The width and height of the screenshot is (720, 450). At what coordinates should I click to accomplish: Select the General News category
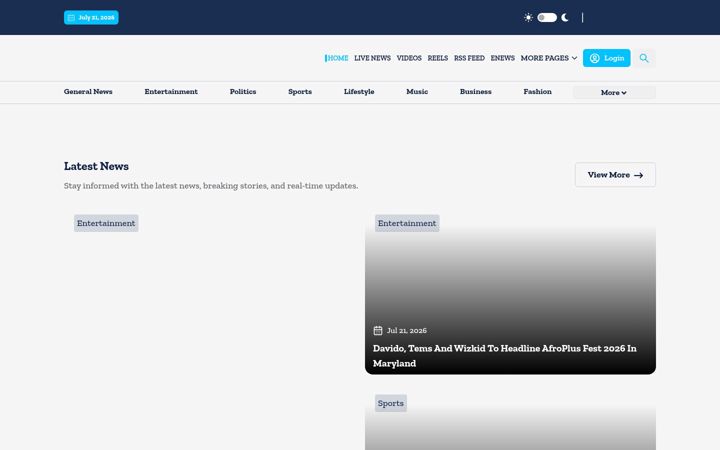(x=88, y=91)
